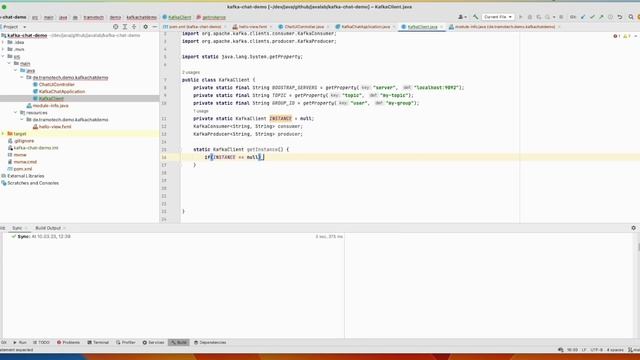Click the Git update project arrow icon
Viewport: 640px width, 360px height.
click(583, 17)
